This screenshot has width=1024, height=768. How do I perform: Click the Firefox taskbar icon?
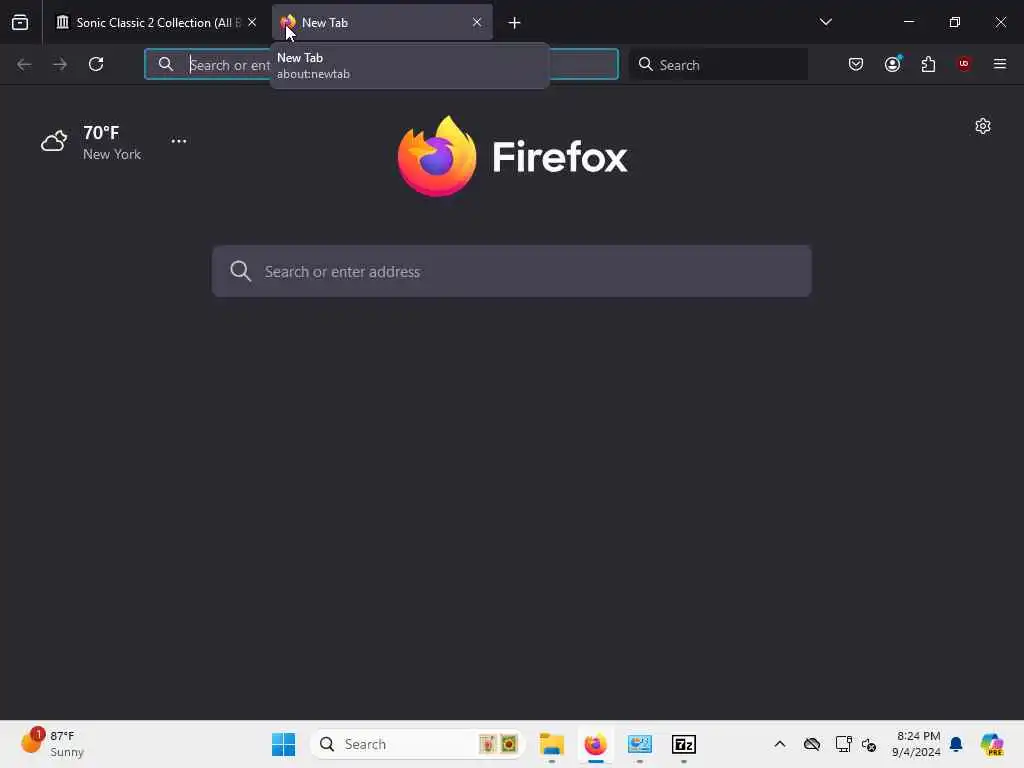(596, 744)
